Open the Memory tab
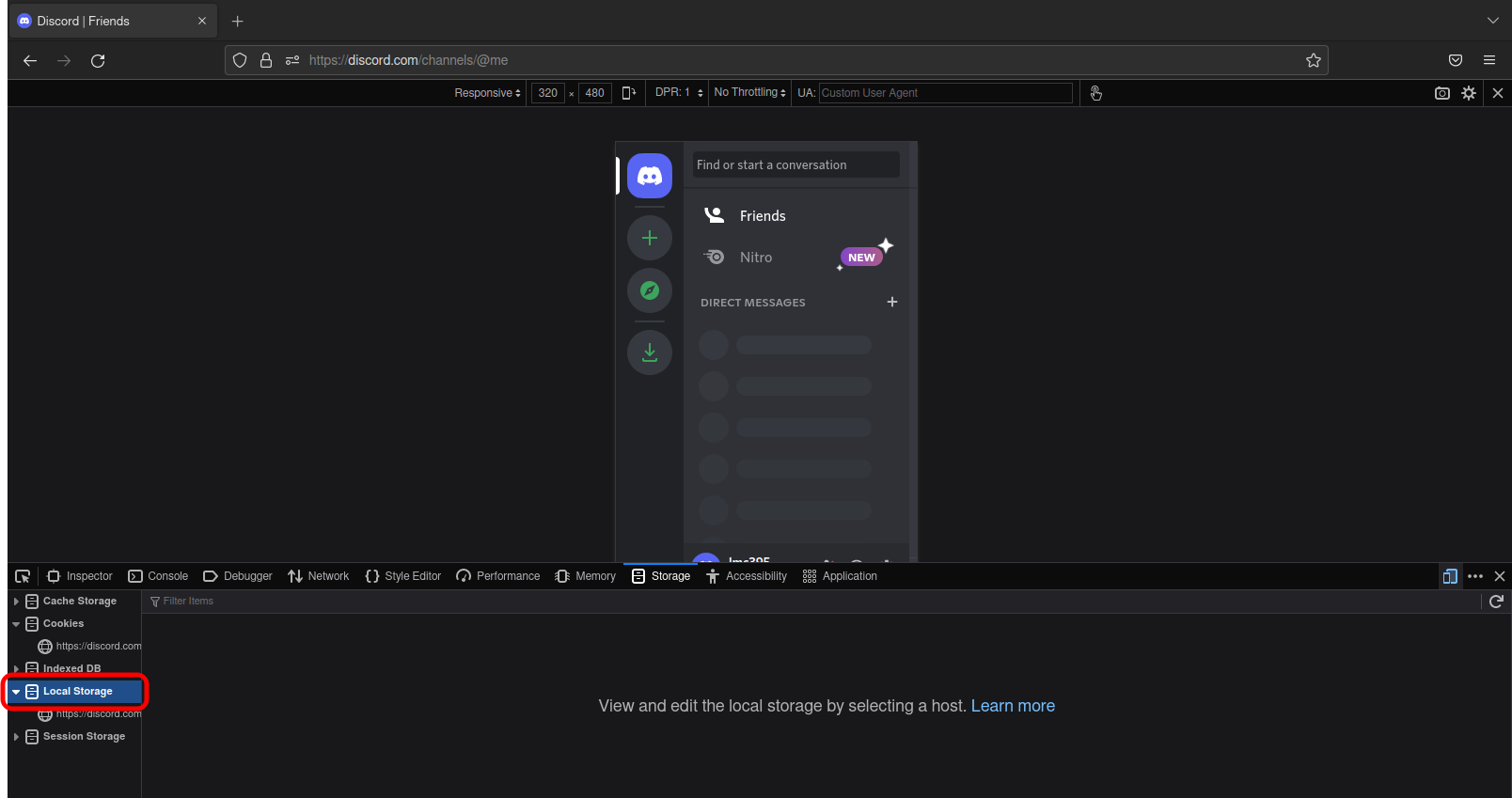 pyautogui.click(x=586, y=576)
